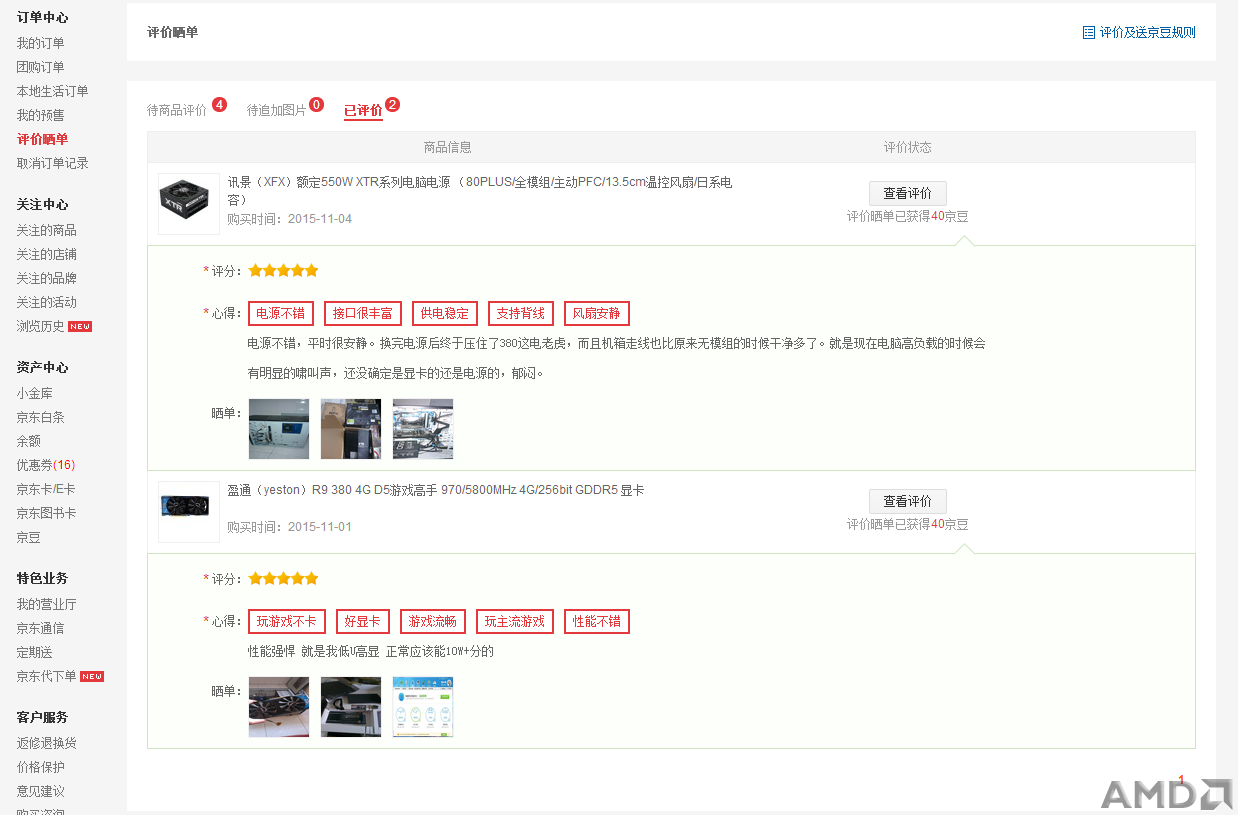This screenshot has height=815, width=1238.
Task: Click the 评价及送京豆规则 document icon
Action: pyautogui.click(x=1089, y=32)
